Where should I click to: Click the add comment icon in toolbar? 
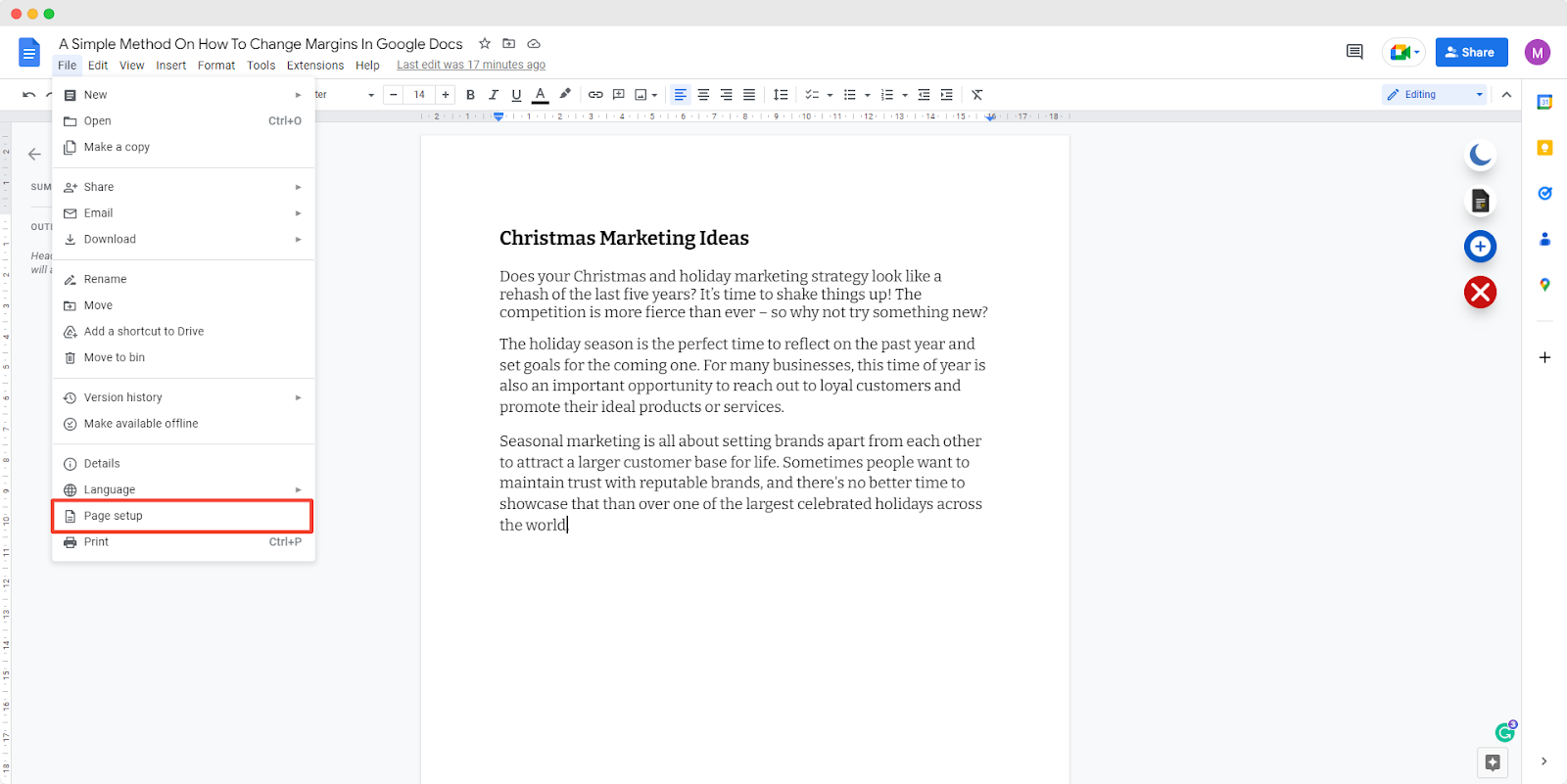point(618,95)
